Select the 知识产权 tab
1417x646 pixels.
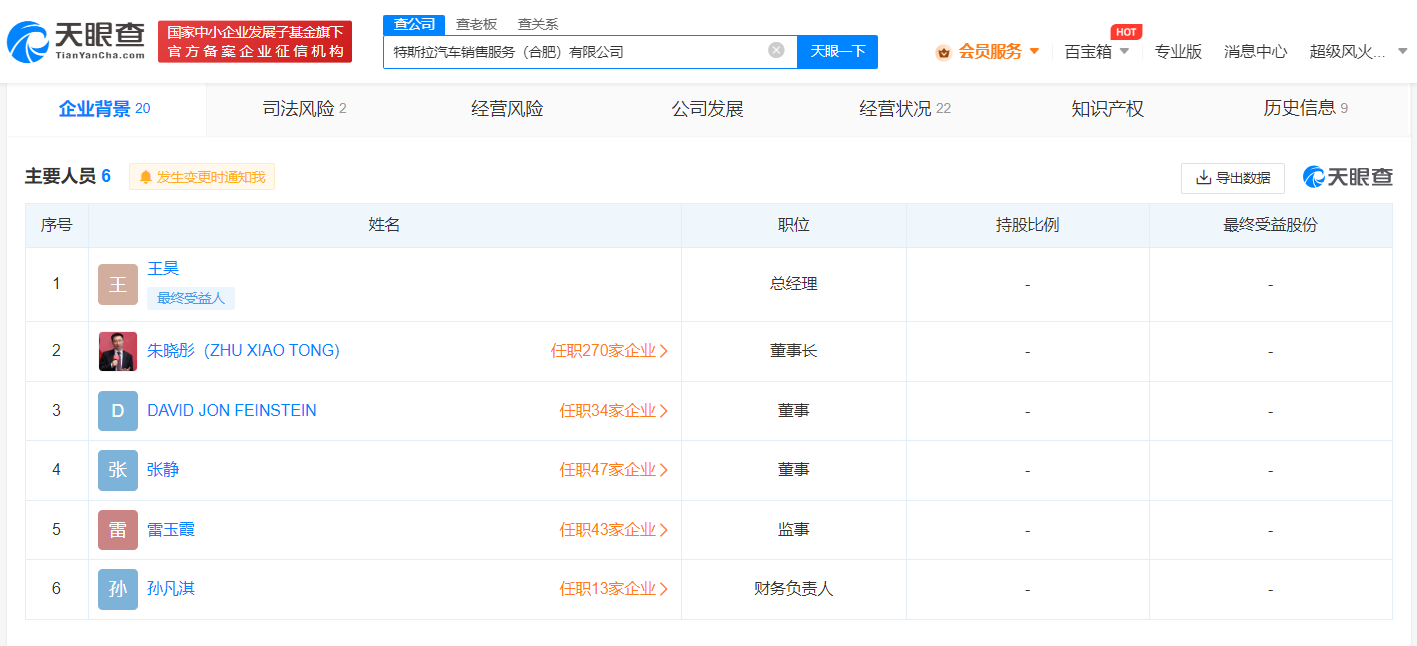[1107, 109]
